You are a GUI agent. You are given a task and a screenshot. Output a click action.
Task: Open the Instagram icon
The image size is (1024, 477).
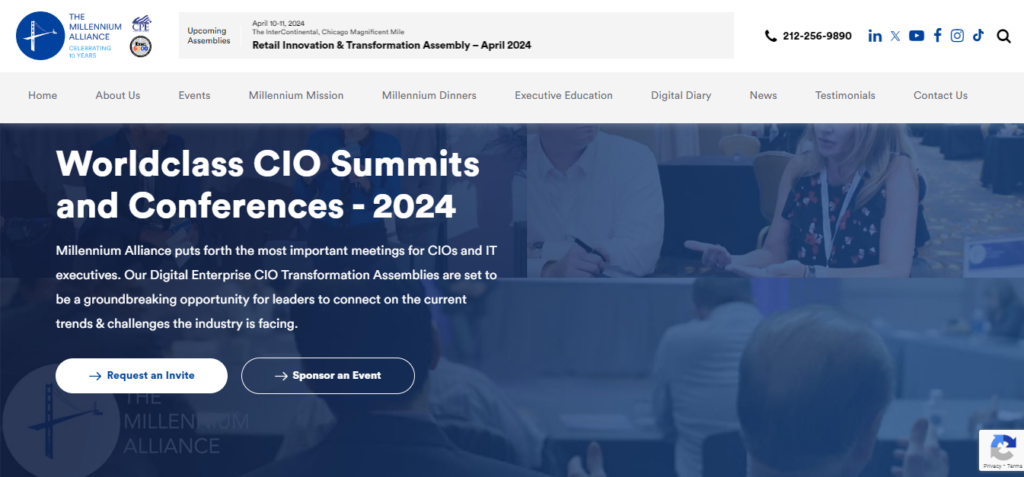pyautogui.click(x=957, y=36)
